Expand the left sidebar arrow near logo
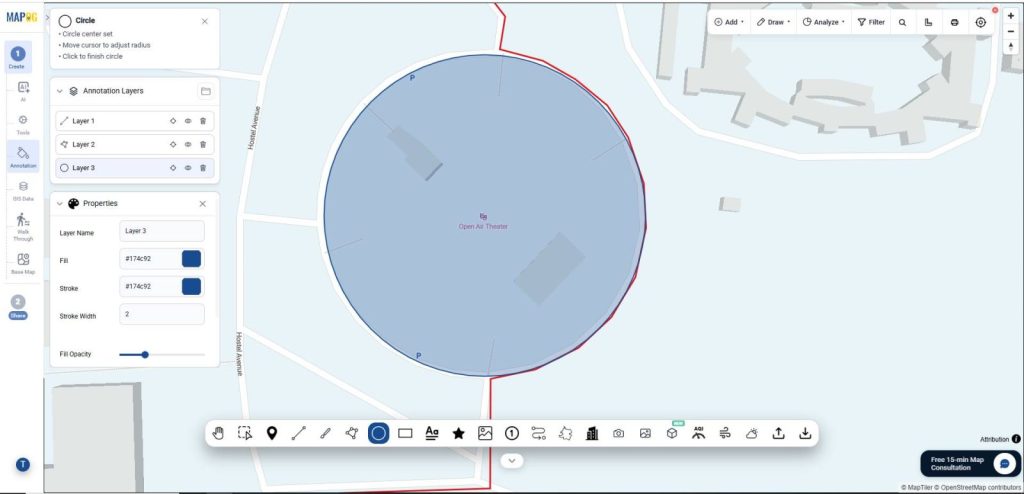The width and height of the screenshot is (1024, 494). [x=47, y=18]
